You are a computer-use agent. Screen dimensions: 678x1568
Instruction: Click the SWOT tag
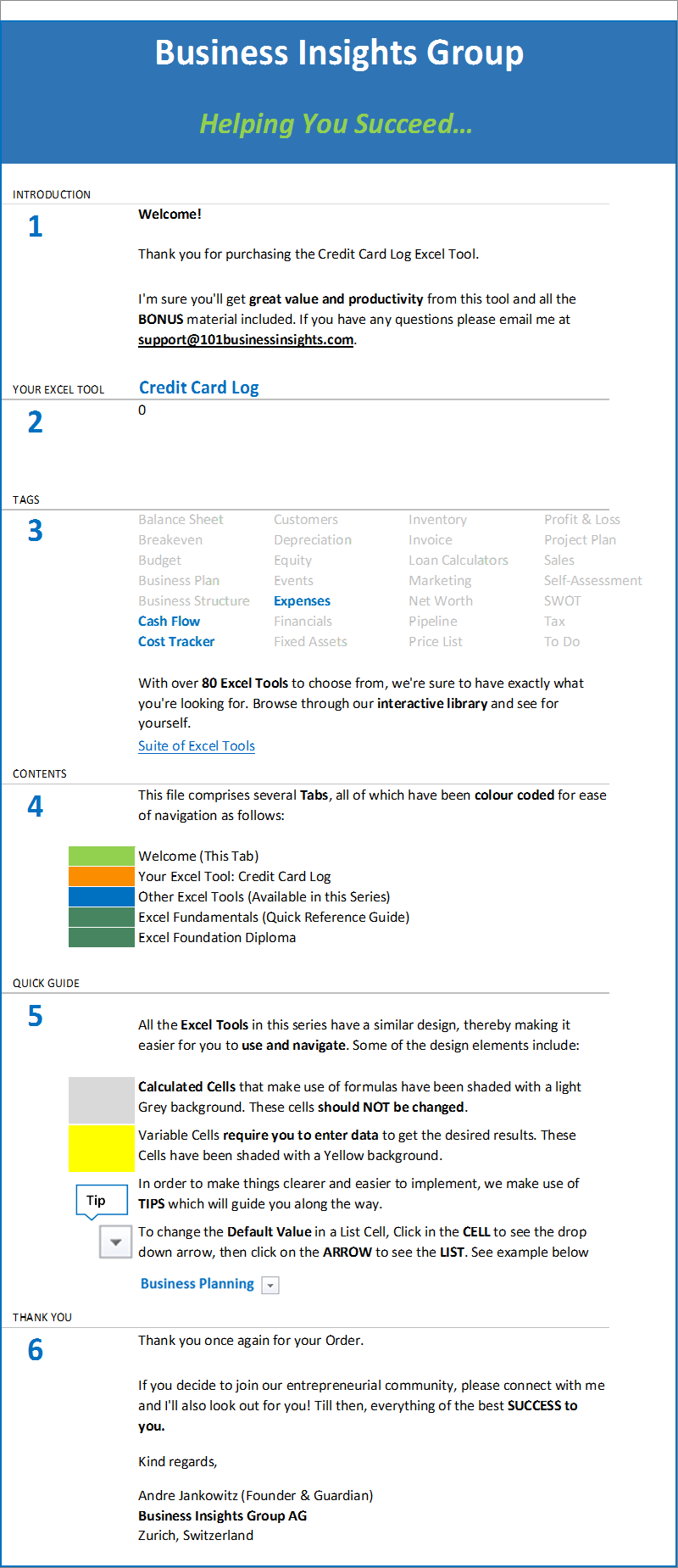point(563,600)
